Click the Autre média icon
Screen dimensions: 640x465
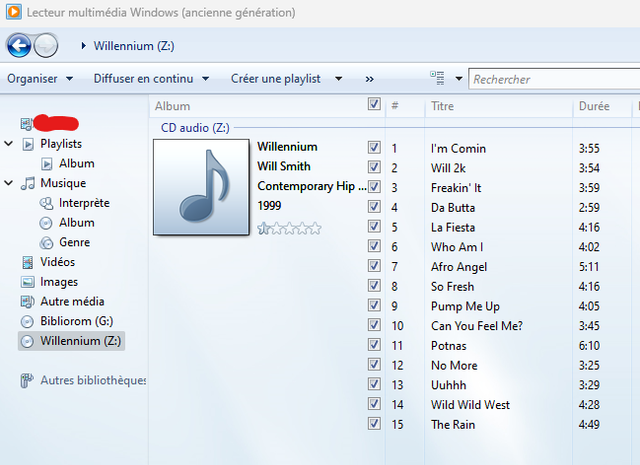click(27, 302)
